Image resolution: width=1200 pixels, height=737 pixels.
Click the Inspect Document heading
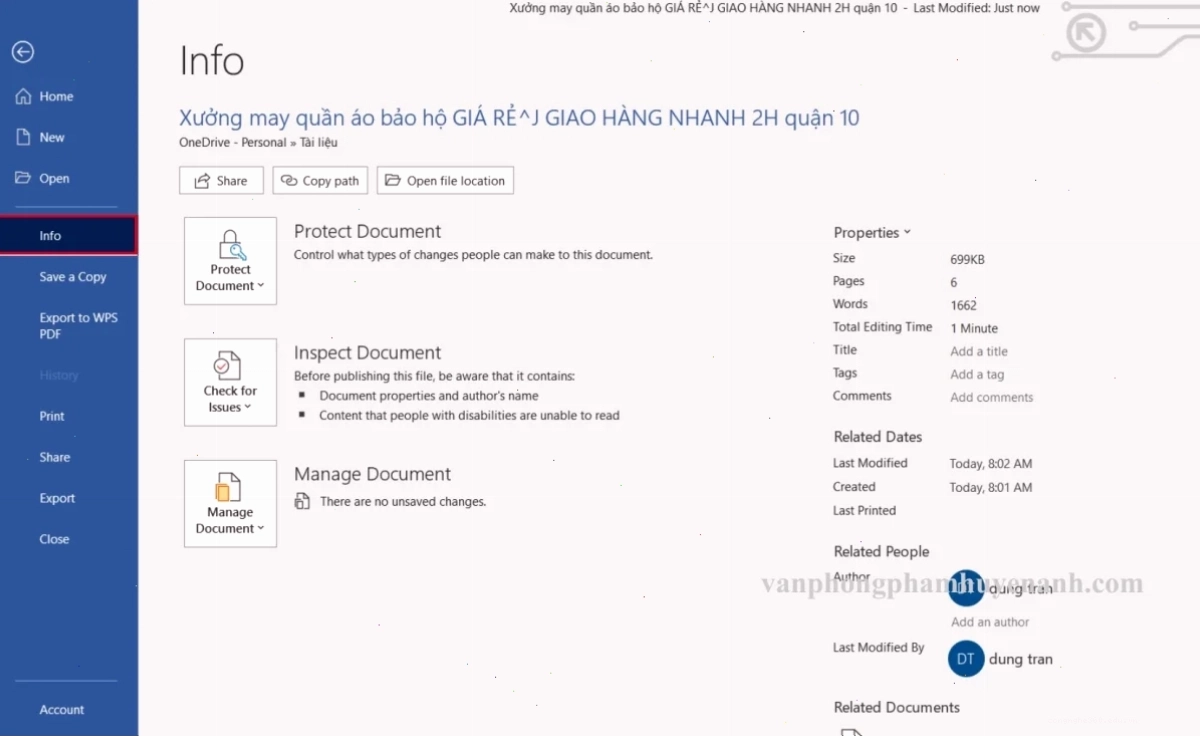367,353
